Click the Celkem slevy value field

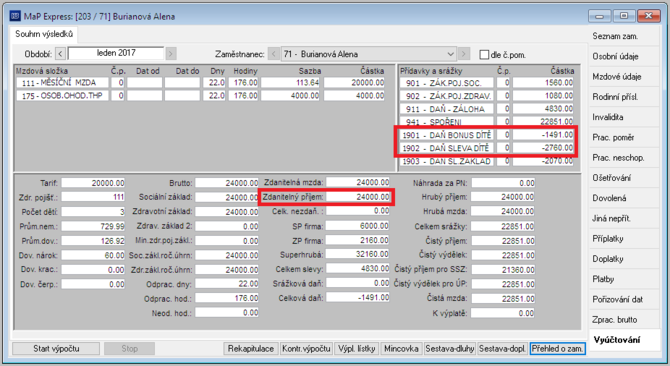coord(358,269)
